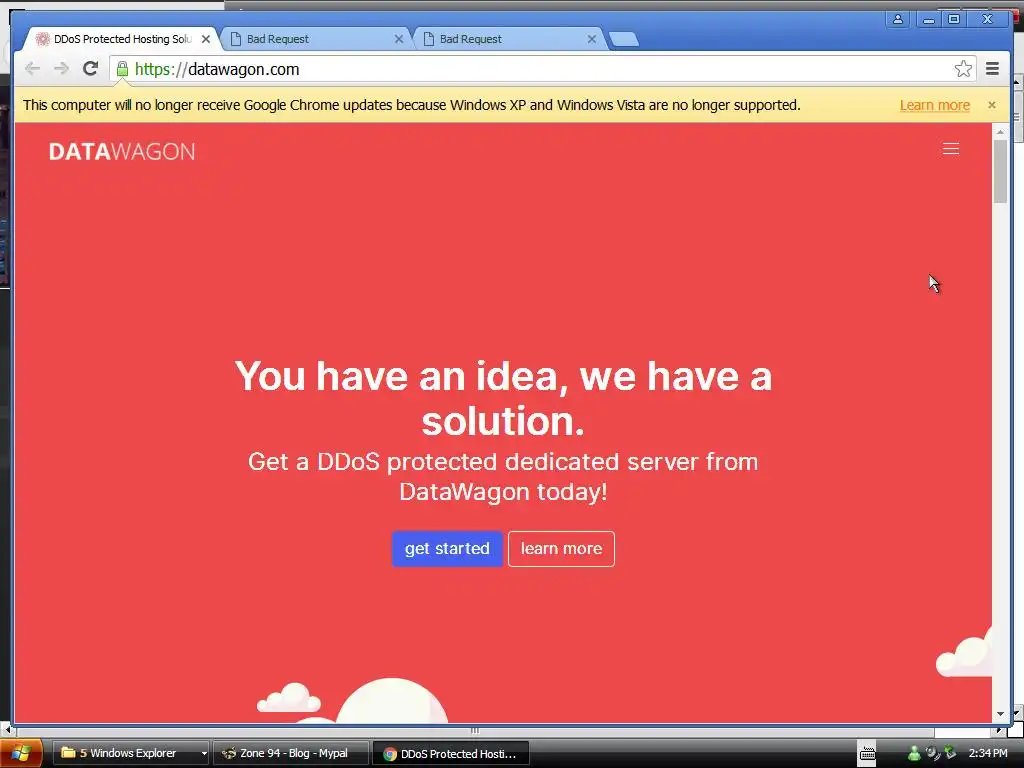The image size is (1024, 768).
Task: Click the main headline You have an idea
Action: (504, 398)
